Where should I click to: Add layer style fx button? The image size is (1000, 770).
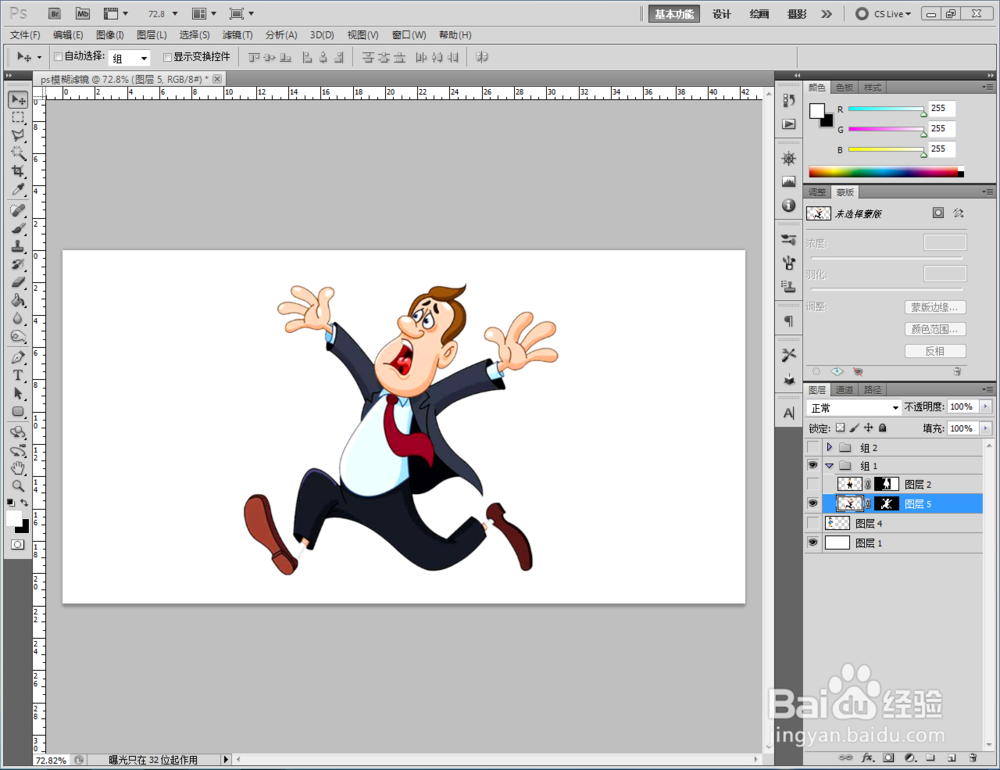coord(867,758)
